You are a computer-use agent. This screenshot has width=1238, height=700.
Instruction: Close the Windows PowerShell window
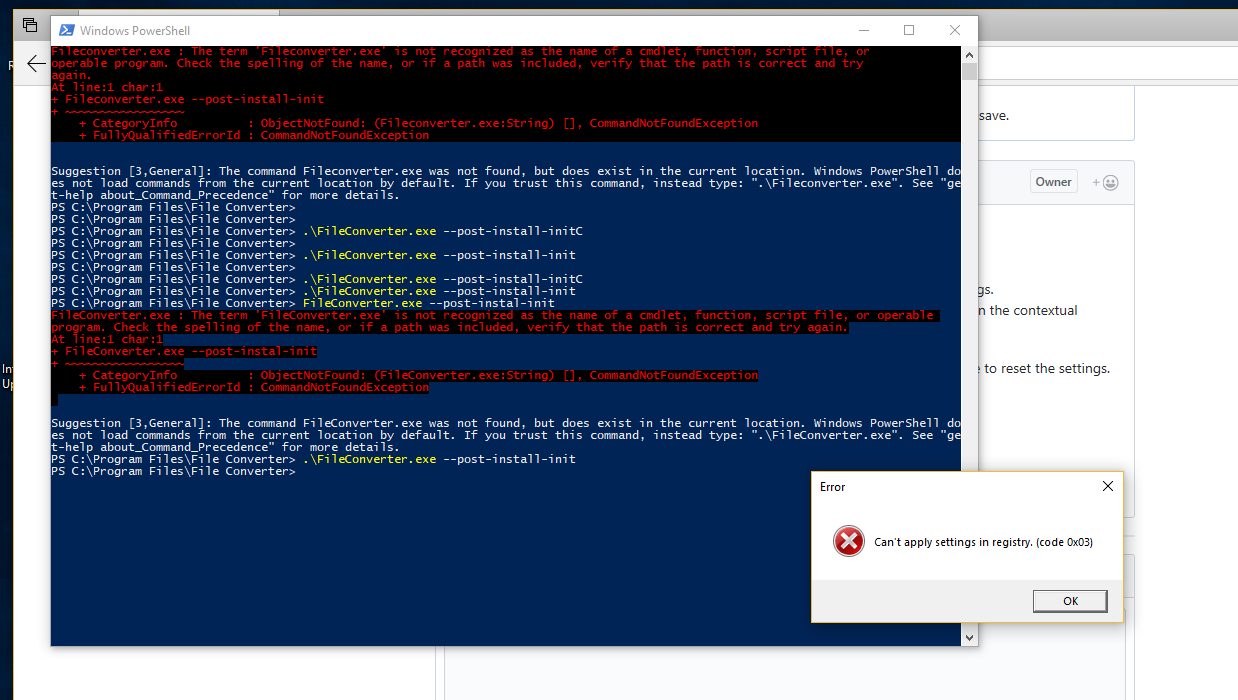pos(955,30)
